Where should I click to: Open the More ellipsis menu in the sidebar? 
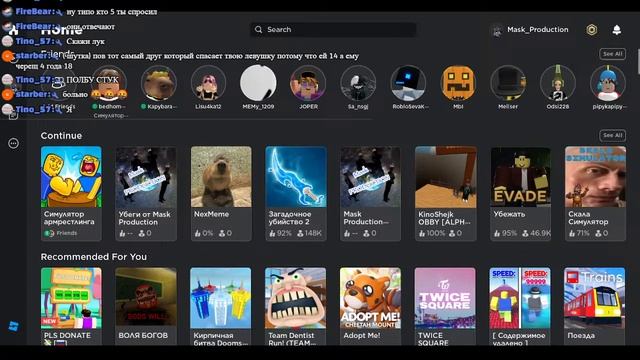(x=13, y=143)
